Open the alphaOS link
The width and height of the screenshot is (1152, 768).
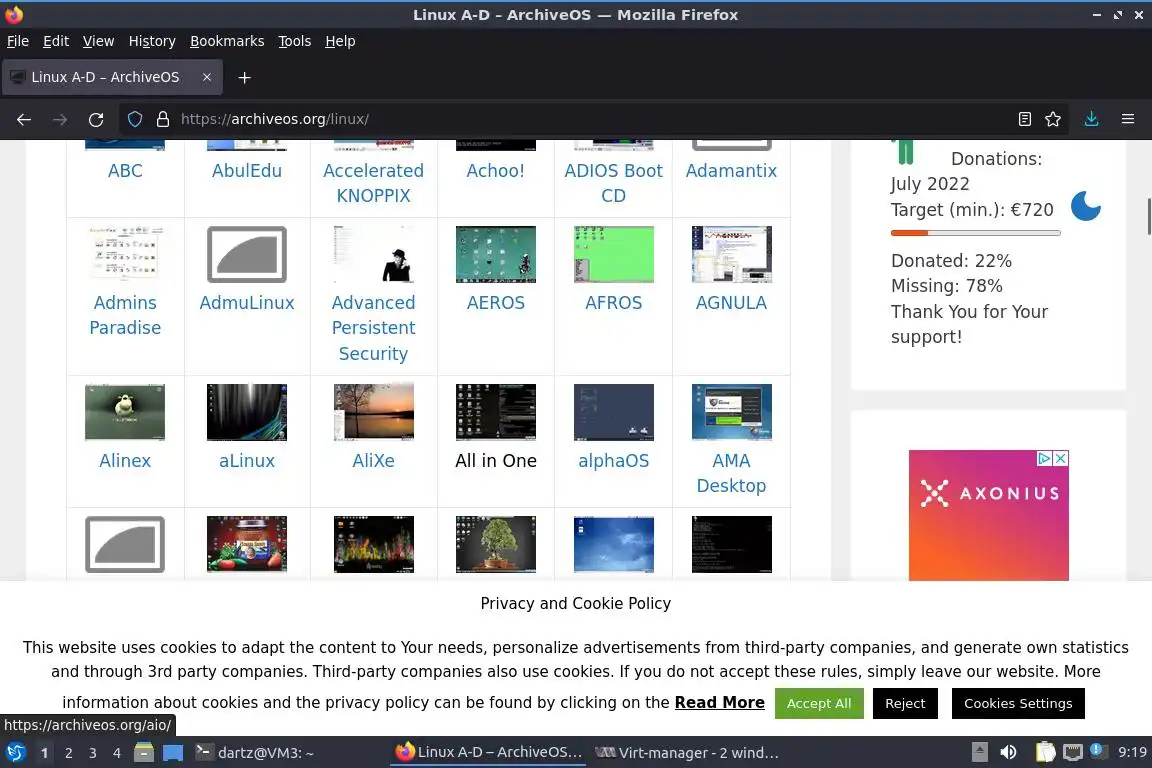(x=613, y=461)
